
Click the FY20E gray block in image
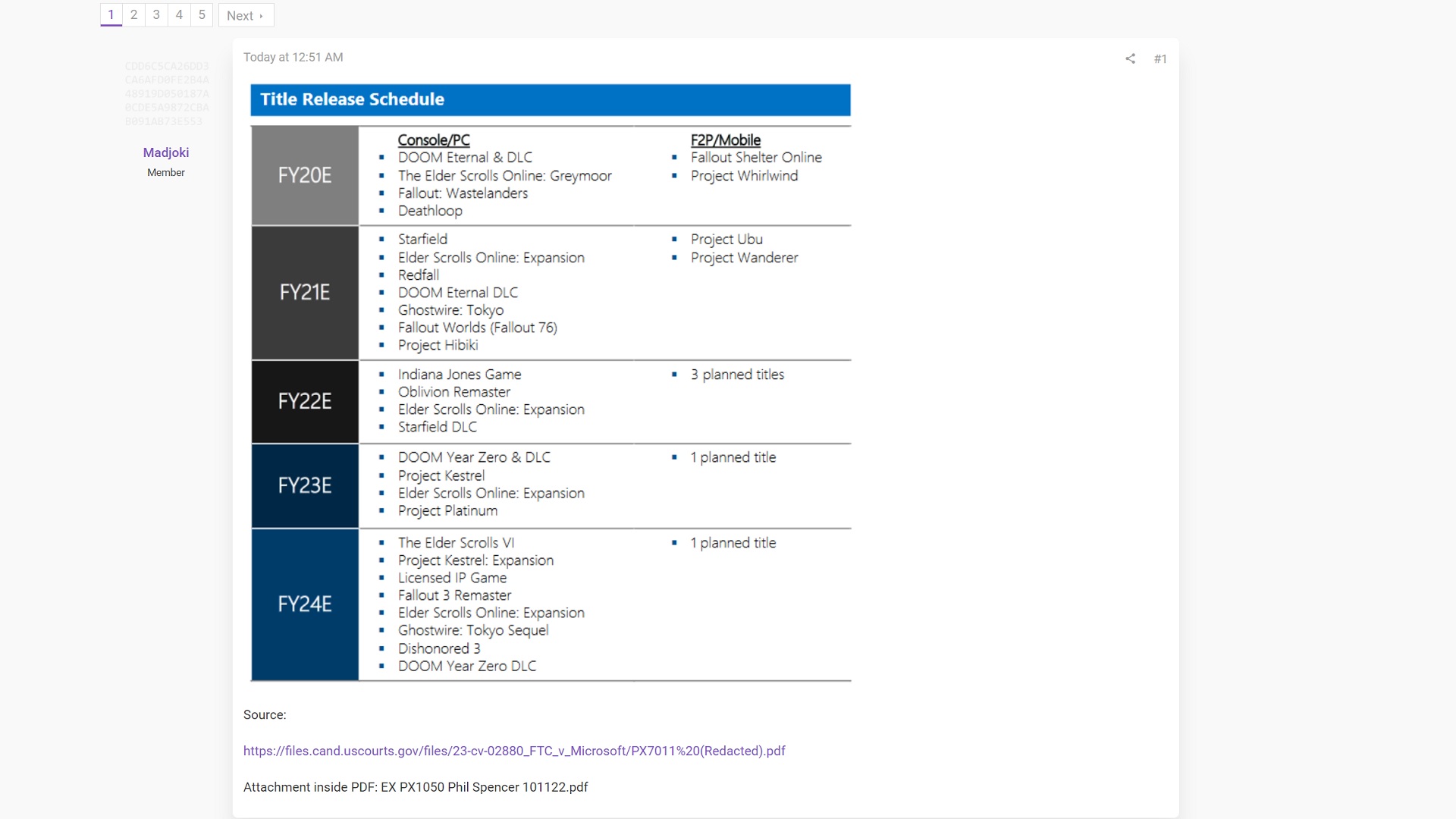(305, 175)
